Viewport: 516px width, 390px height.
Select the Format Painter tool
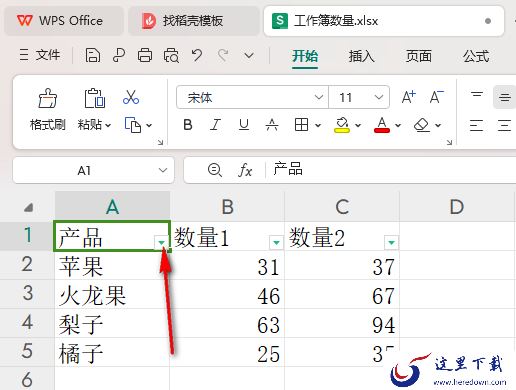pyautogui.click(x=48, y=110)
